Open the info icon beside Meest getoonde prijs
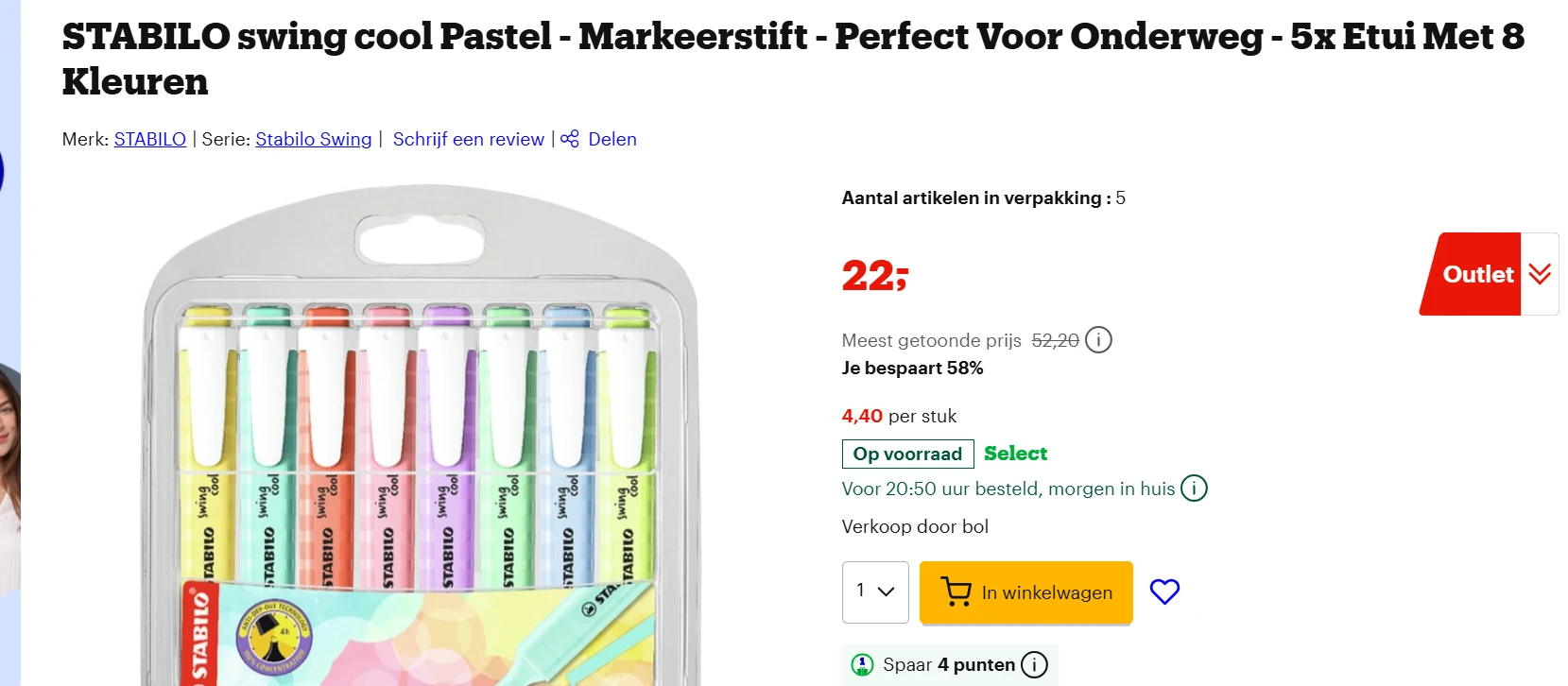The width and height of the screenshot is (1568, 686). tap(1099, 340)
